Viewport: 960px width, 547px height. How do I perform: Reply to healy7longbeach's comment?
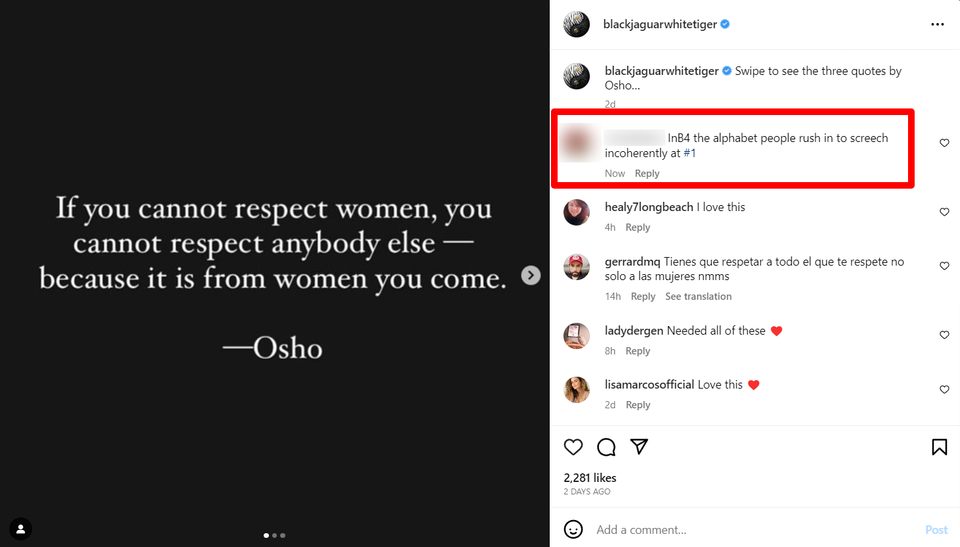pos(637,227)
